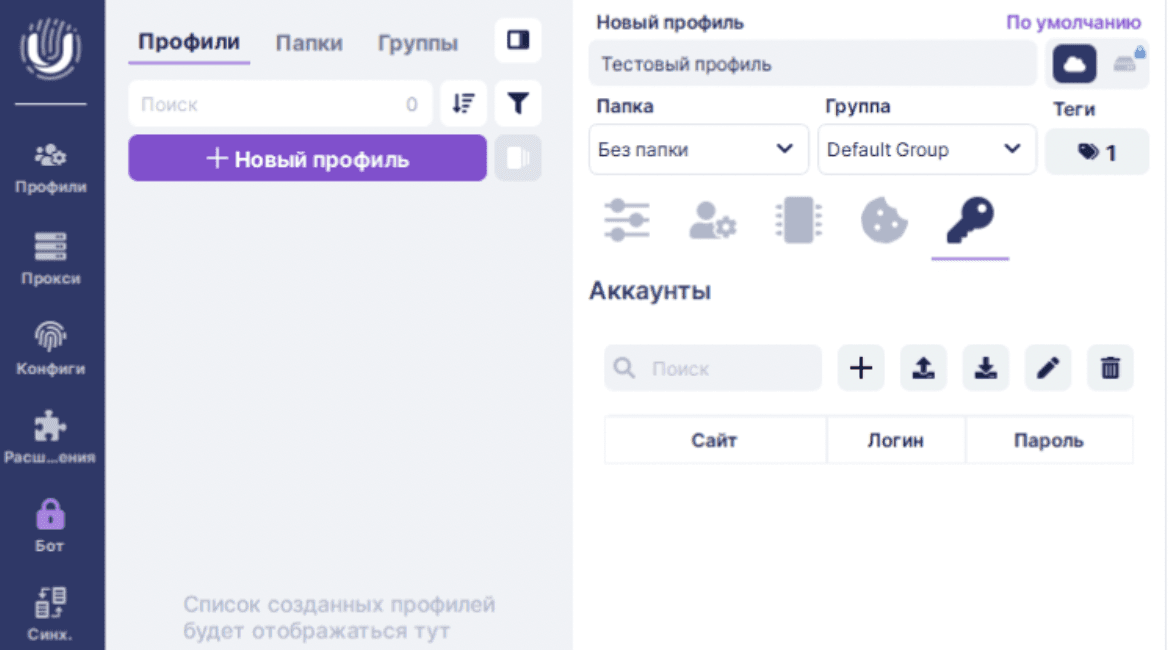Switch to the Группы tab
Viewport: 1170px width, 651px height.
(418, 43)
